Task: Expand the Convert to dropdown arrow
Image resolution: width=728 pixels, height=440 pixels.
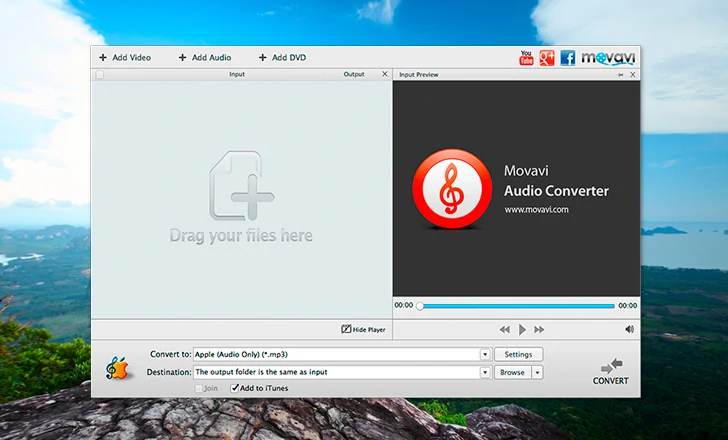Action: pos(485,355)
